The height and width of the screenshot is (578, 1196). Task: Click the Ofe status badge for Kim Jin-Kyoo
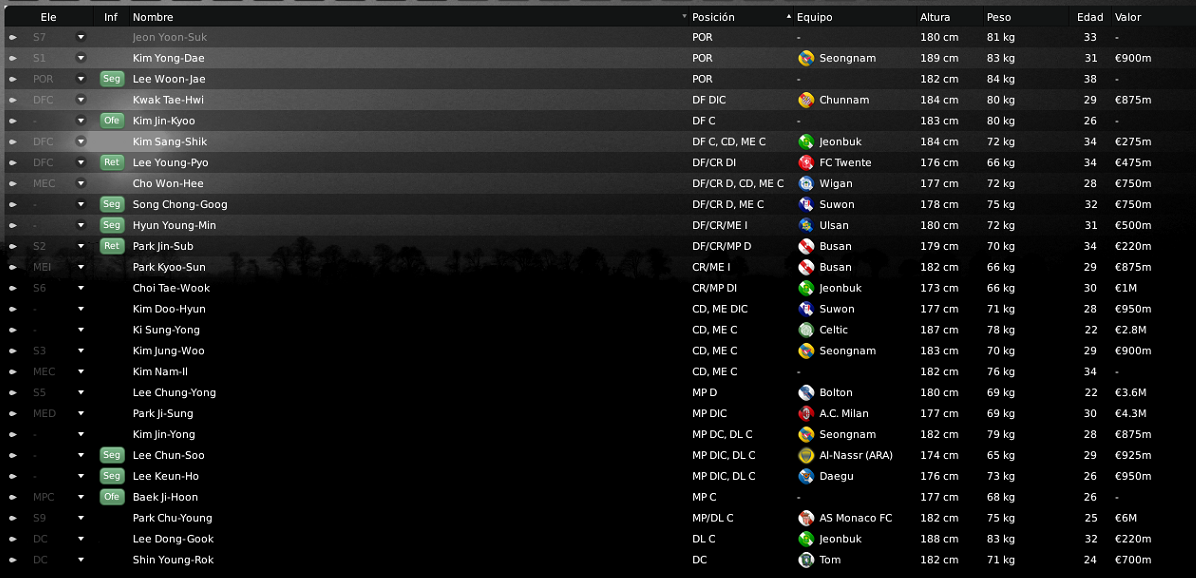coord(111,121)
